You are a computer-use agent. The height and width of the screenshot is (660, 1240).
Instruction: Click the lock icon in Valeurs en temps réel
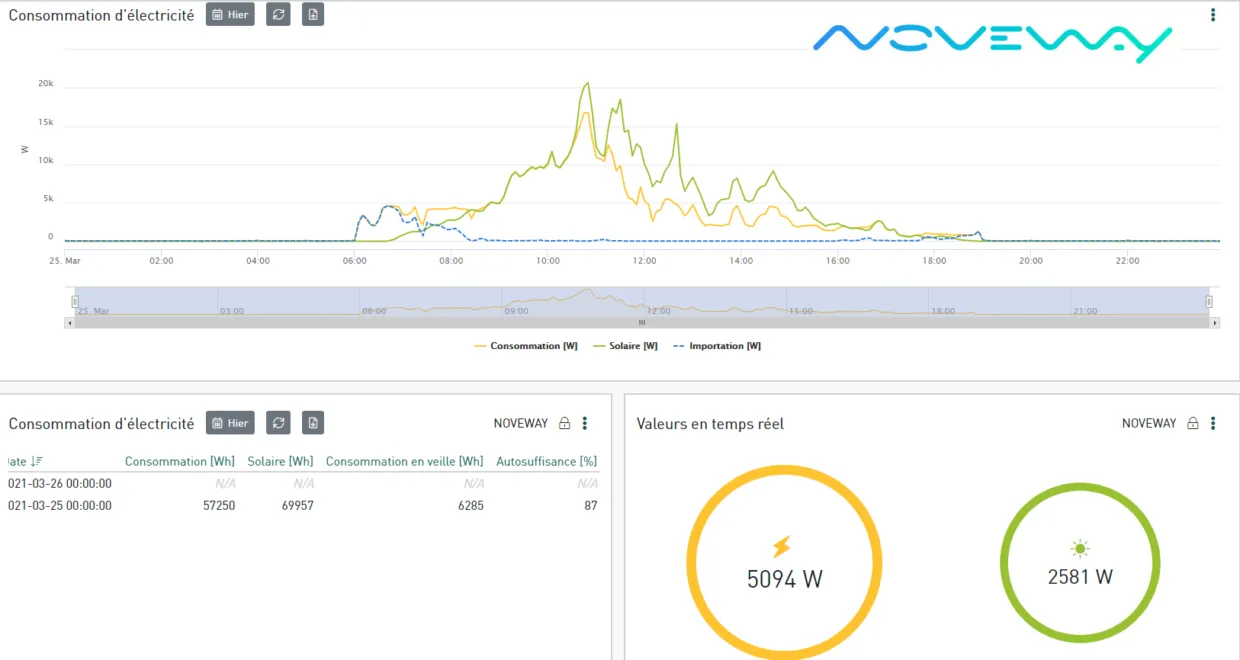point(1192,424)
